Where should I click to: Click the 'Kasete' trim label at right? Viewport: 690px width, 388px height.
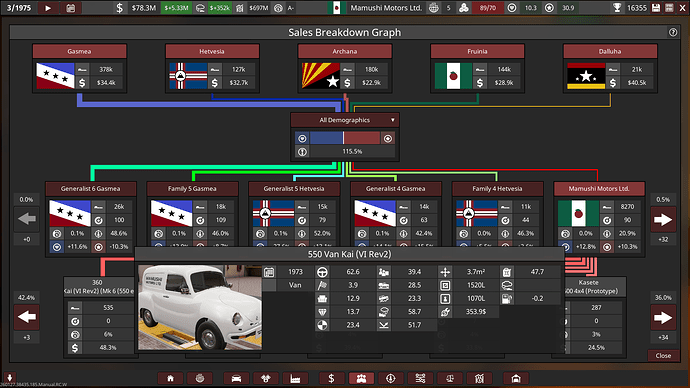[588, 282]
